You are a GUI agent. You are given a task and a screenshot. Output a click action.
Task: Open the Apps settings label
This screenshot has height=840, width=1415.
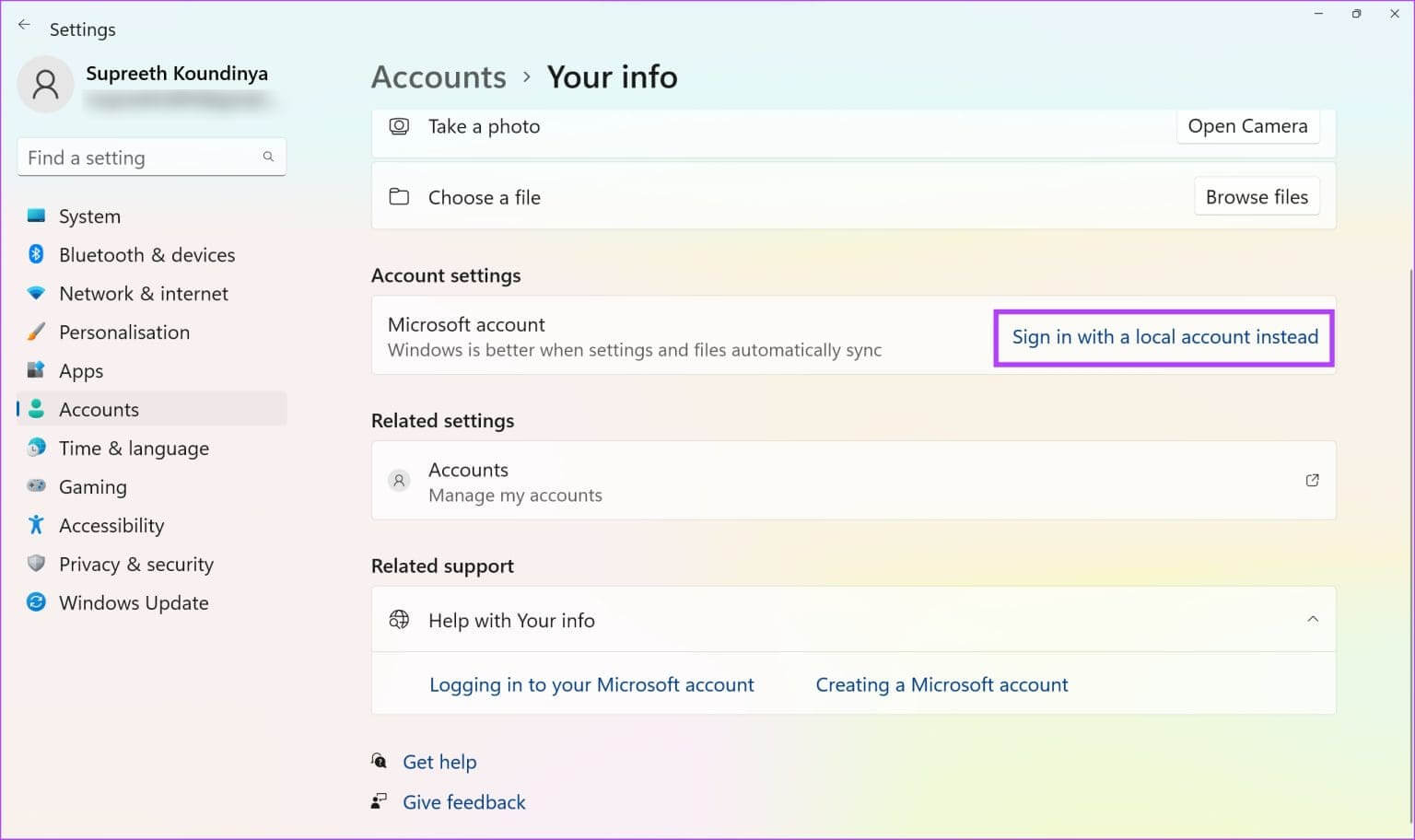[x=81, y=371]
